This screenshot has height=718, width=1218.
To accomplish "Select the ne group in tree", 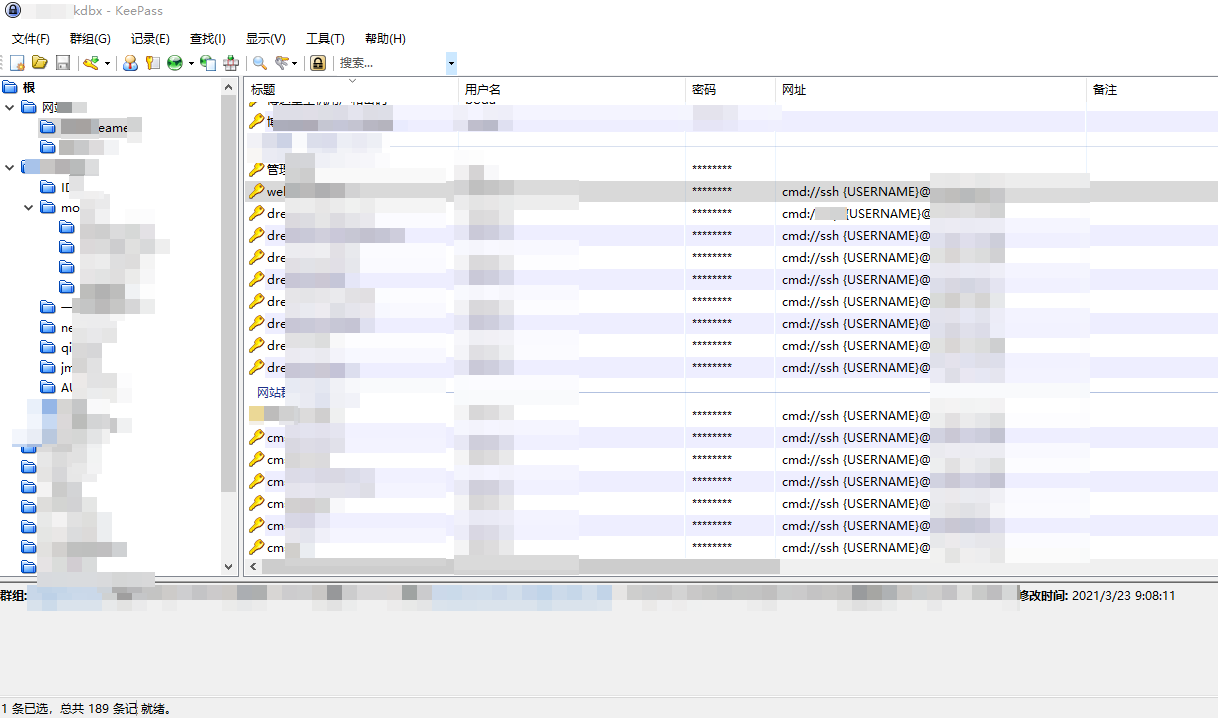I will click(x=67, y=327).
